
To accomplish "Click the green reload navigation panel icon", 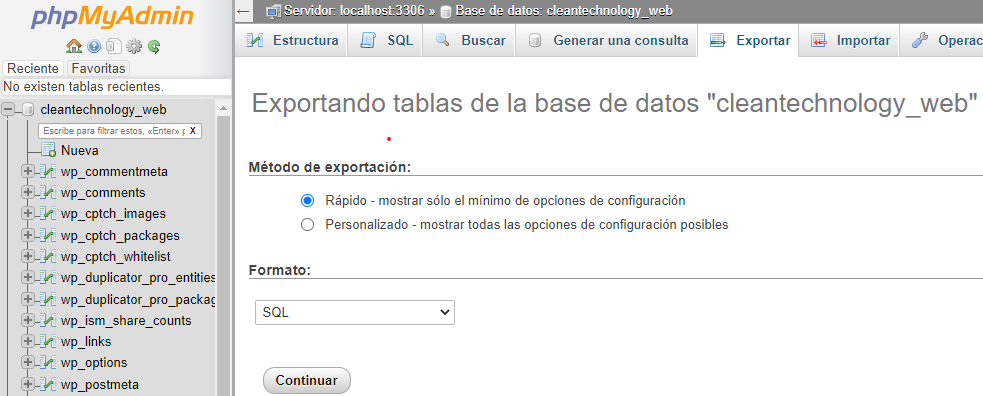I will pyautogui.click(x=154, y=46).
